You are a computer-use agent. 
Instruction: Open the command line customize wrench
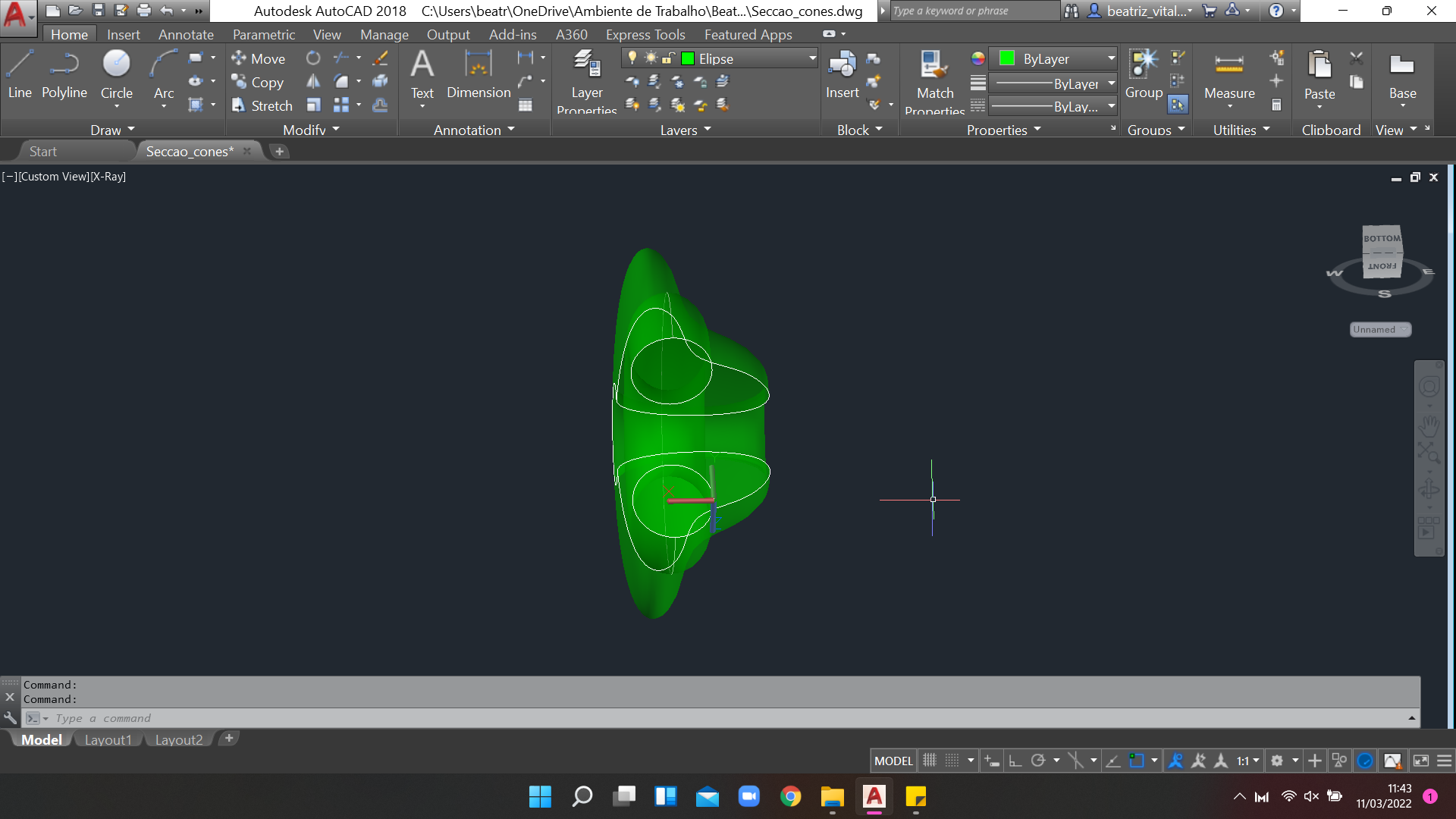pyautogui.click(x=10, y=717)
